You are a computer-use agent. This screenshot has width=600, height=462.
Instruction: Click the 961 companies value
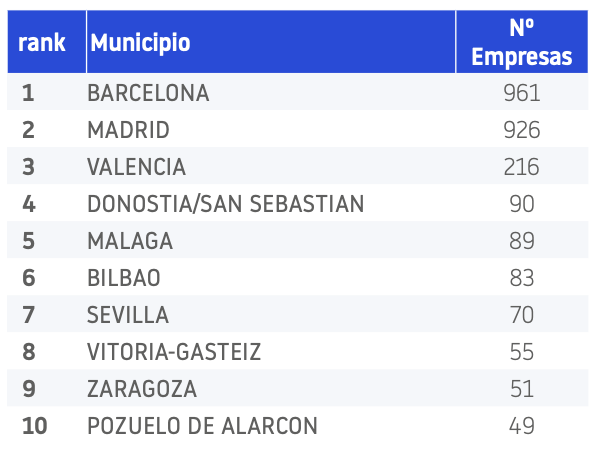[522, 93]
